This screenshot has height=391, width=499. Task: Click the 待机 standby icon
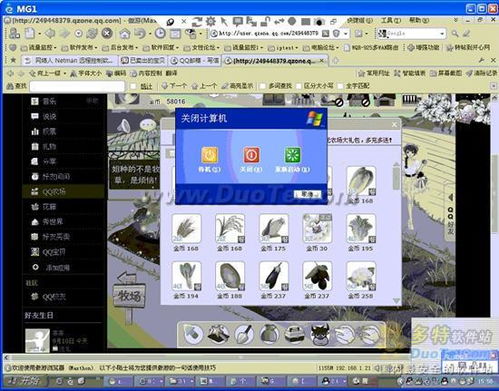pos(209,155)
